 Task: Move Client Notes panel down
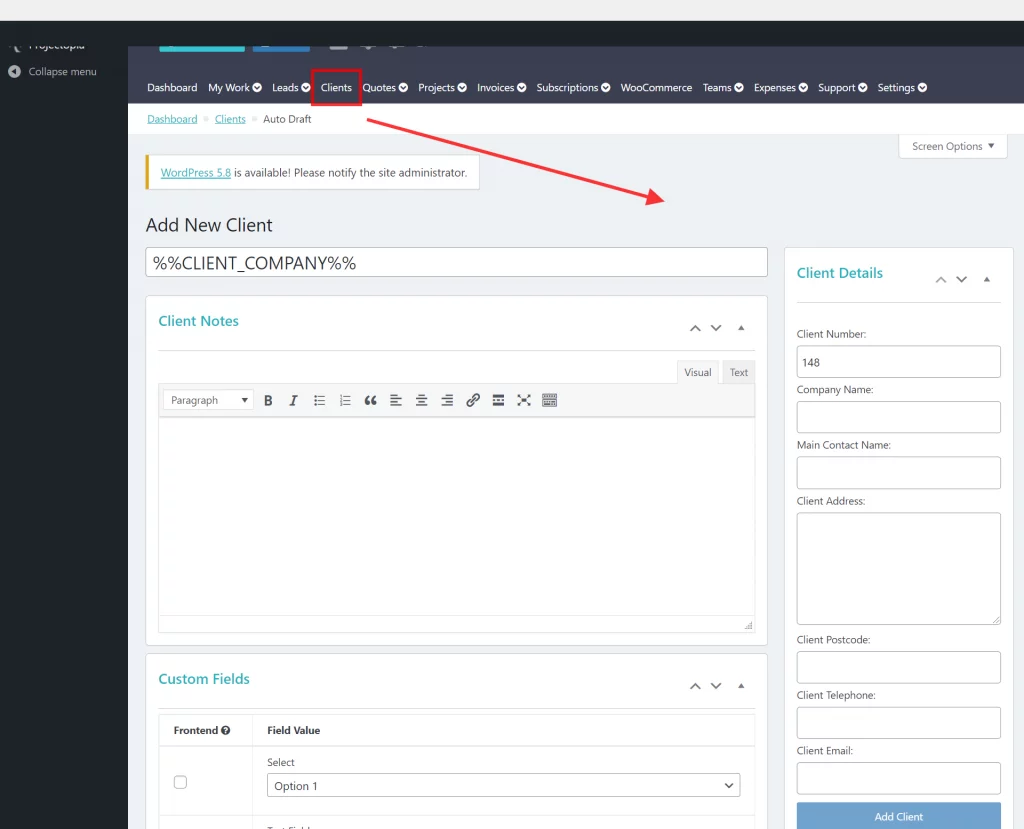pyautogui.click(x=716, y=328)
